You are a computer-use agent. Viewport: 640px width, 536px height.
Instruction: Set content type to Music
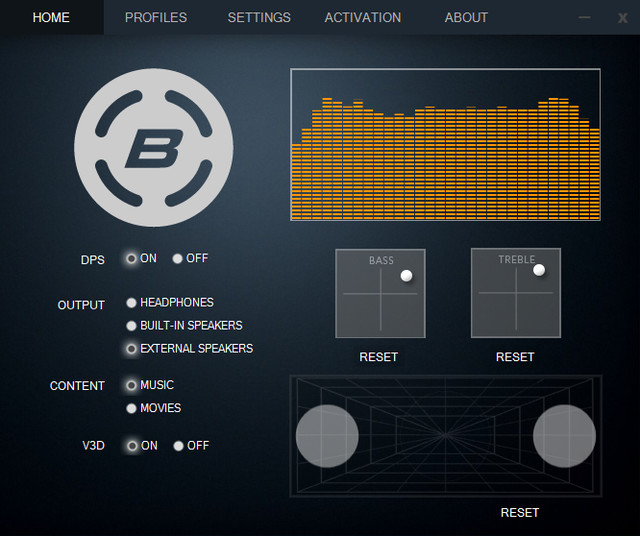[132, 385]
